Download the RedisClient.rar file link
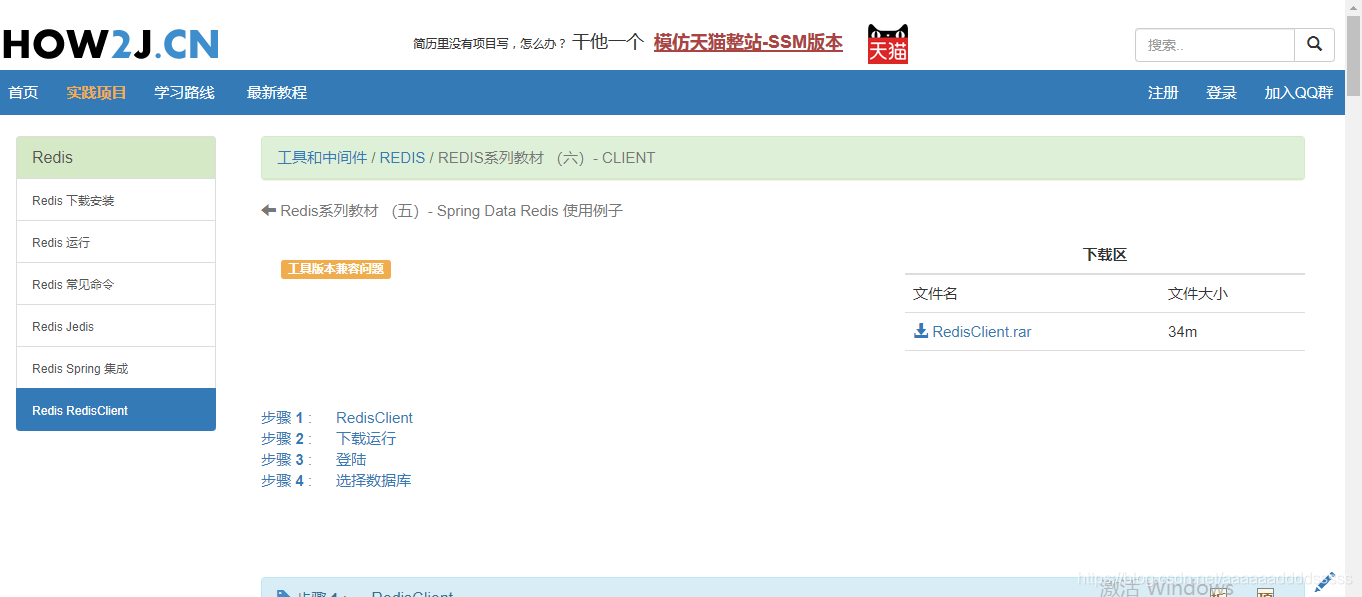 click(981, 331)
